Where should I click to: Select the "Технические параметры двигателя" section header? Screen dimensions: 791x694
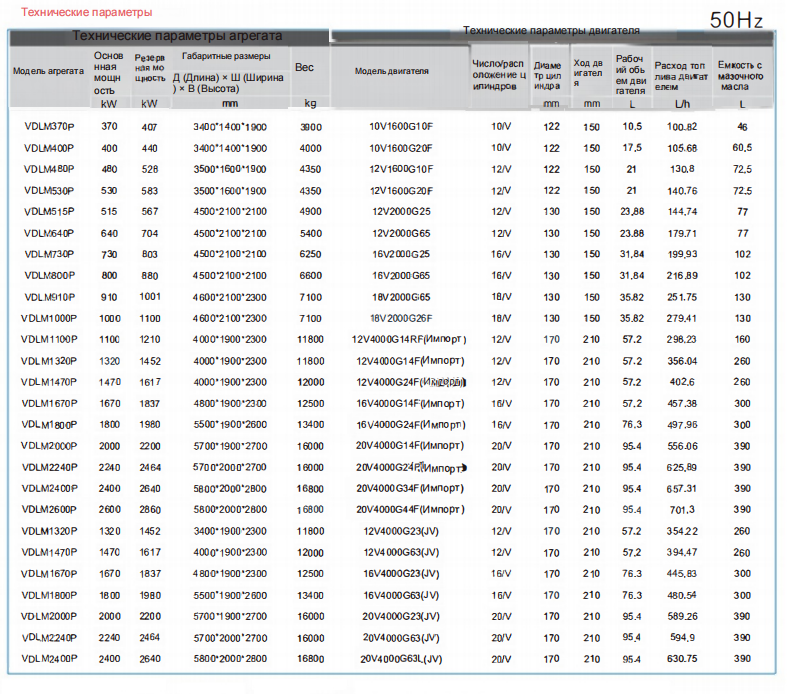[x=552, y=31]
